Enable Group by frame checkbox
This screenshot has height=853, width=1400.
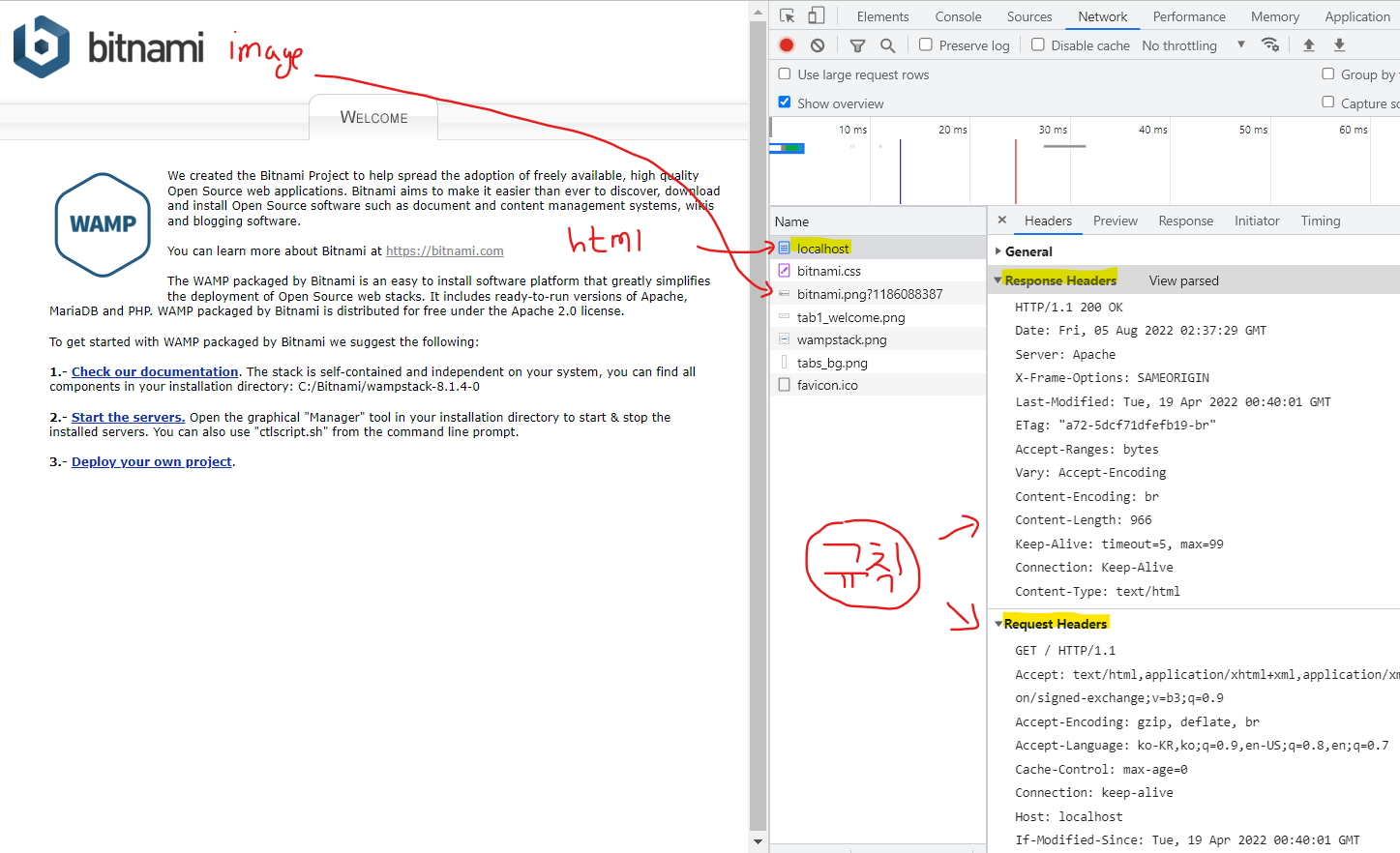1328,74
